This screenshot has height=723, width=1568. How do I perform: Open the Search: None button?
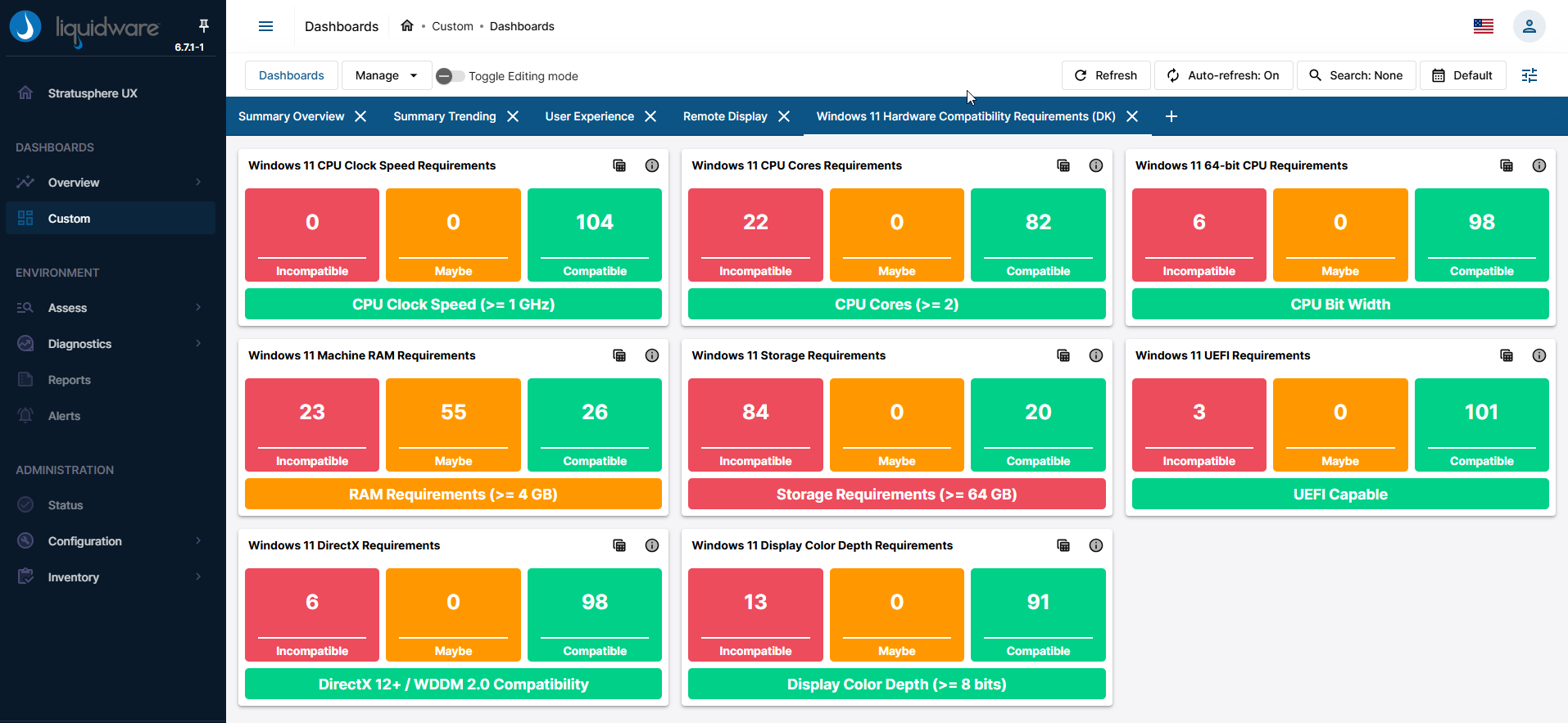pyautogui.click(x=1356, y=75)
